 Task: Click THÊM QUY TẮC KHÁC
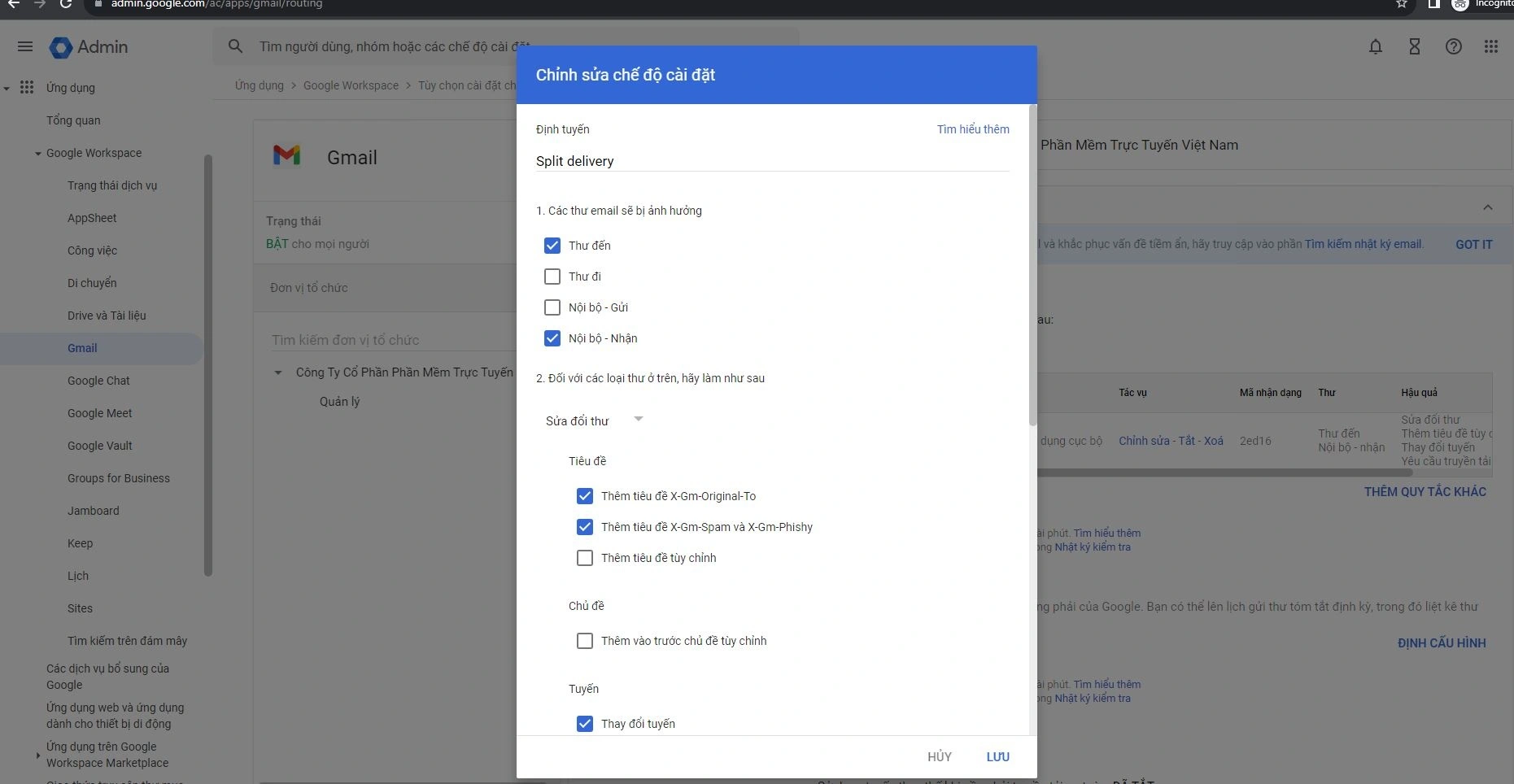1425,491
